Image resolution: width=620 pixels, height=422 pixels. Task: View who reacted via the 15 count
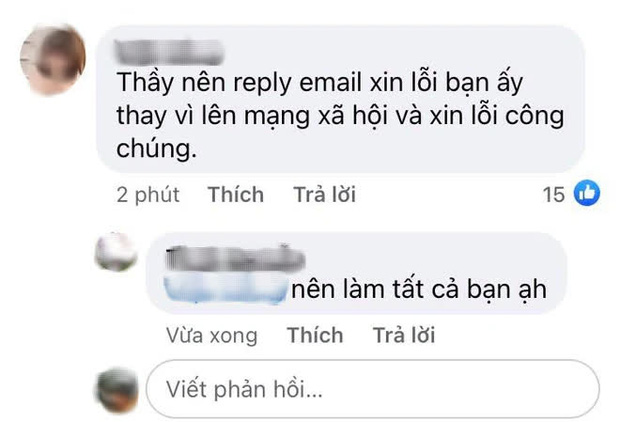(x=554, y=194)
